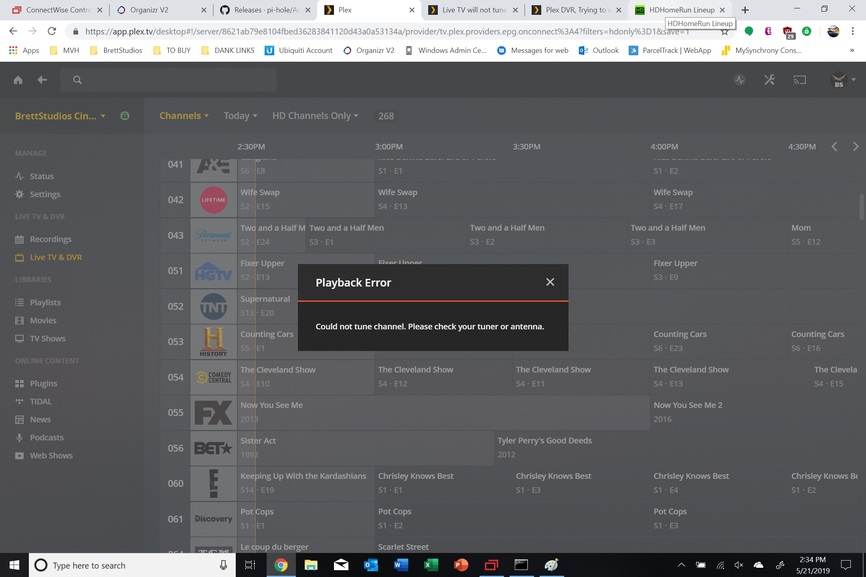Select Sister Act listing
The height and width of the screenshot is (577, 866).
point(366,447)
